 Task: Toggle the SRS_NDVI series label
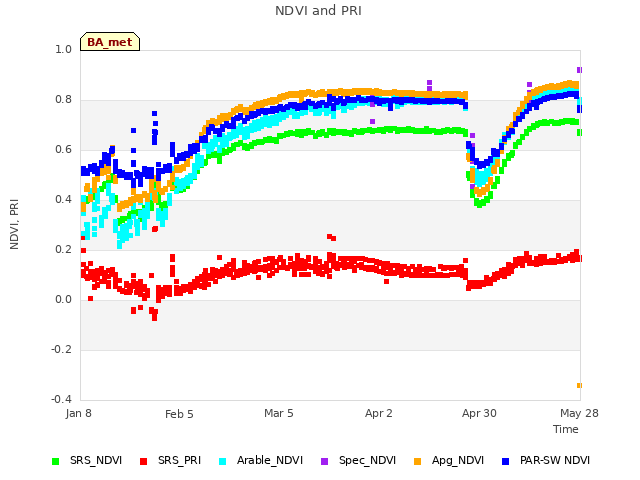[x=96, y=460]
